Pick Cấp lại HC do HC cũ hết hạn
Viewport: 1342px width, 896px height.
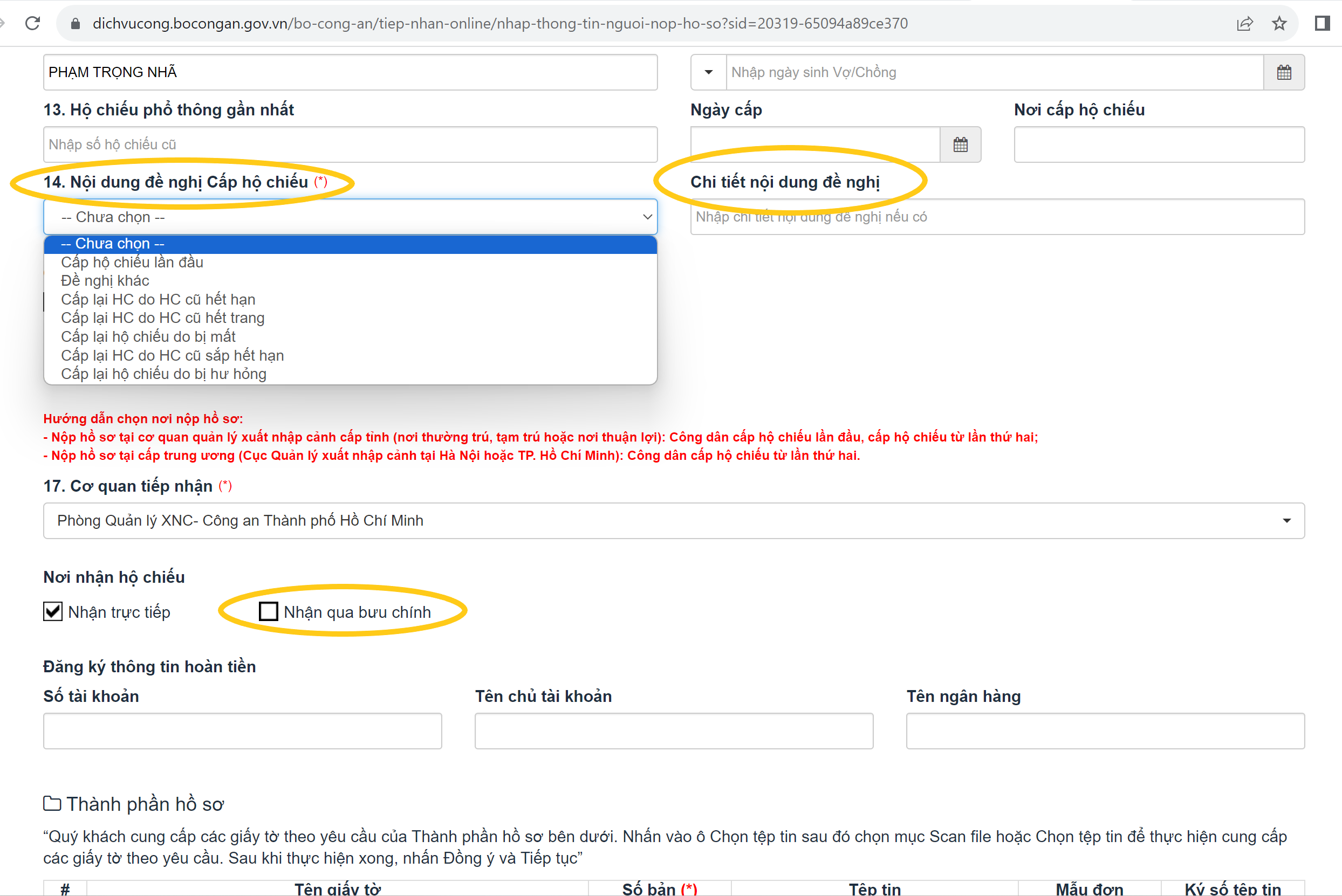click(158, 299)
